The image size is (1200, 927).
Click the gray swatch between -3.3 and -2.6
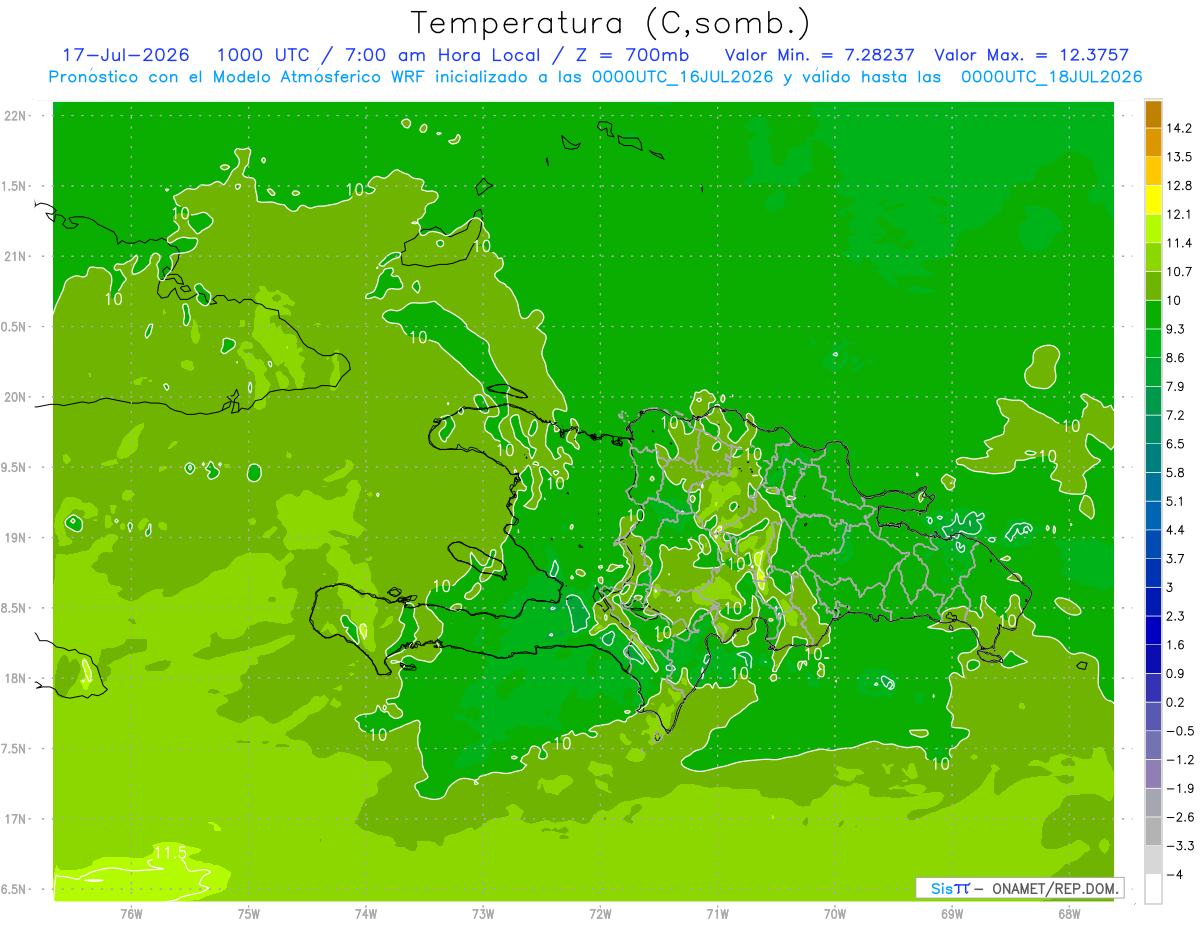coord(1153,831)
